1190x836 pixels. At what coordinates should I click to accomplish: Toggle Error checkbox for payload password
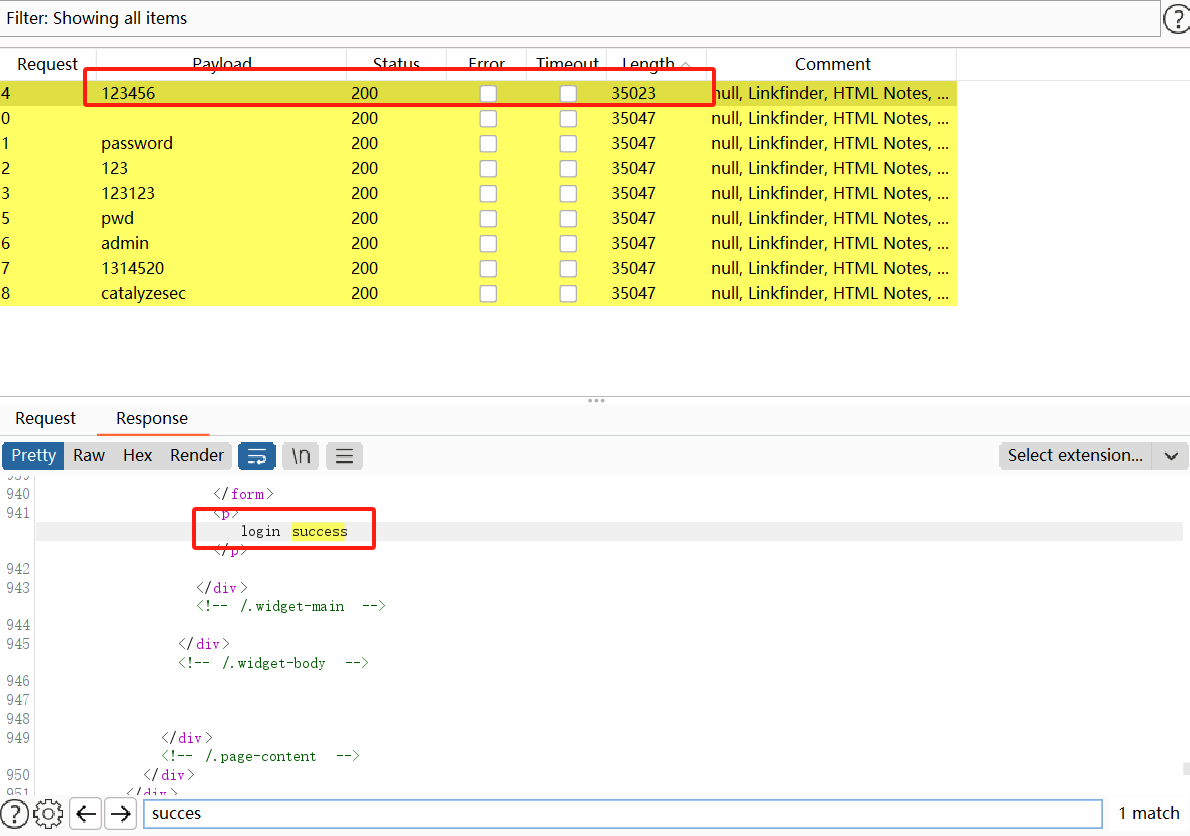[488, 143]
